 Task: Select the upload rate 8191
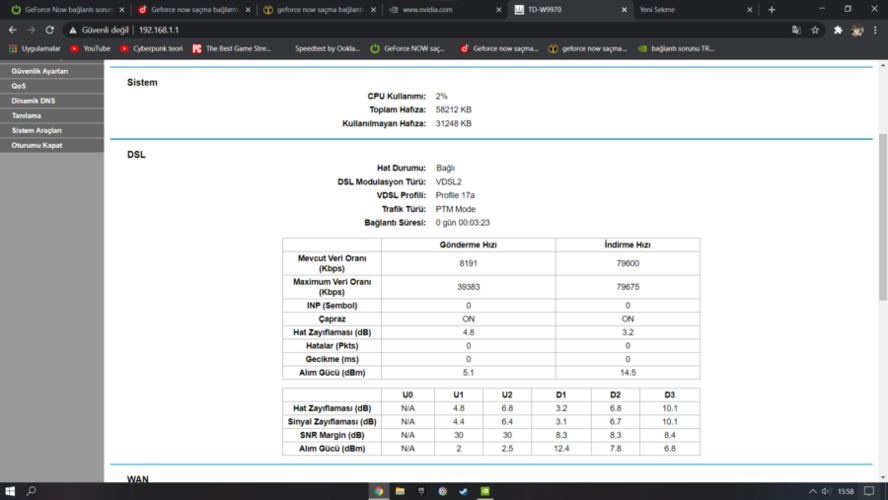(x=468, y=263)
